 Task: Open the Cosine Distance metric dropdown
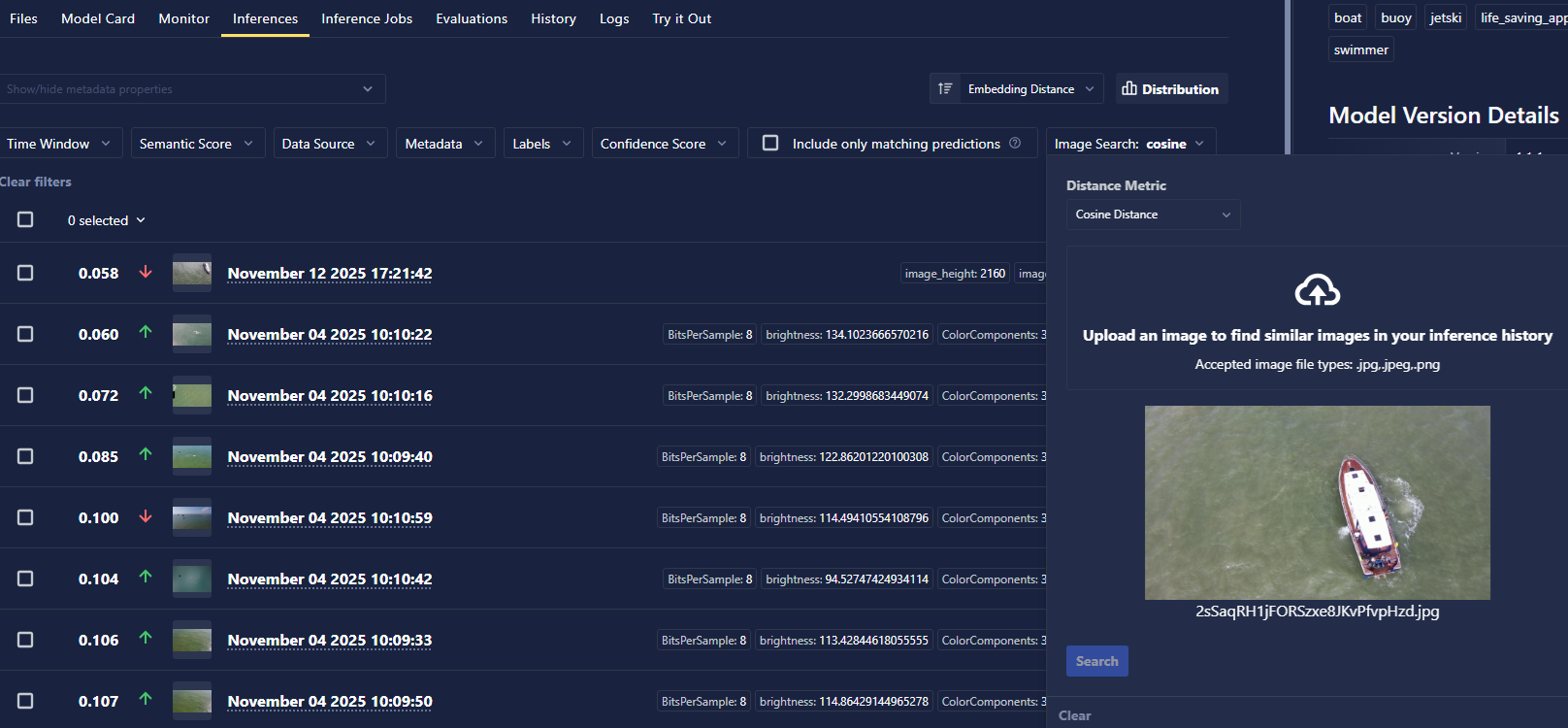pos(1152,215)
